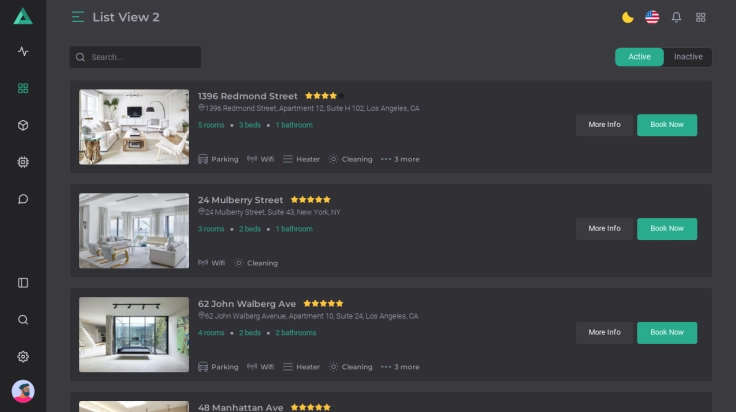The image size is (736, 412).
Task: Expand '3 more' amenities for 1396 Redmond Street
Action: point(400,159)
